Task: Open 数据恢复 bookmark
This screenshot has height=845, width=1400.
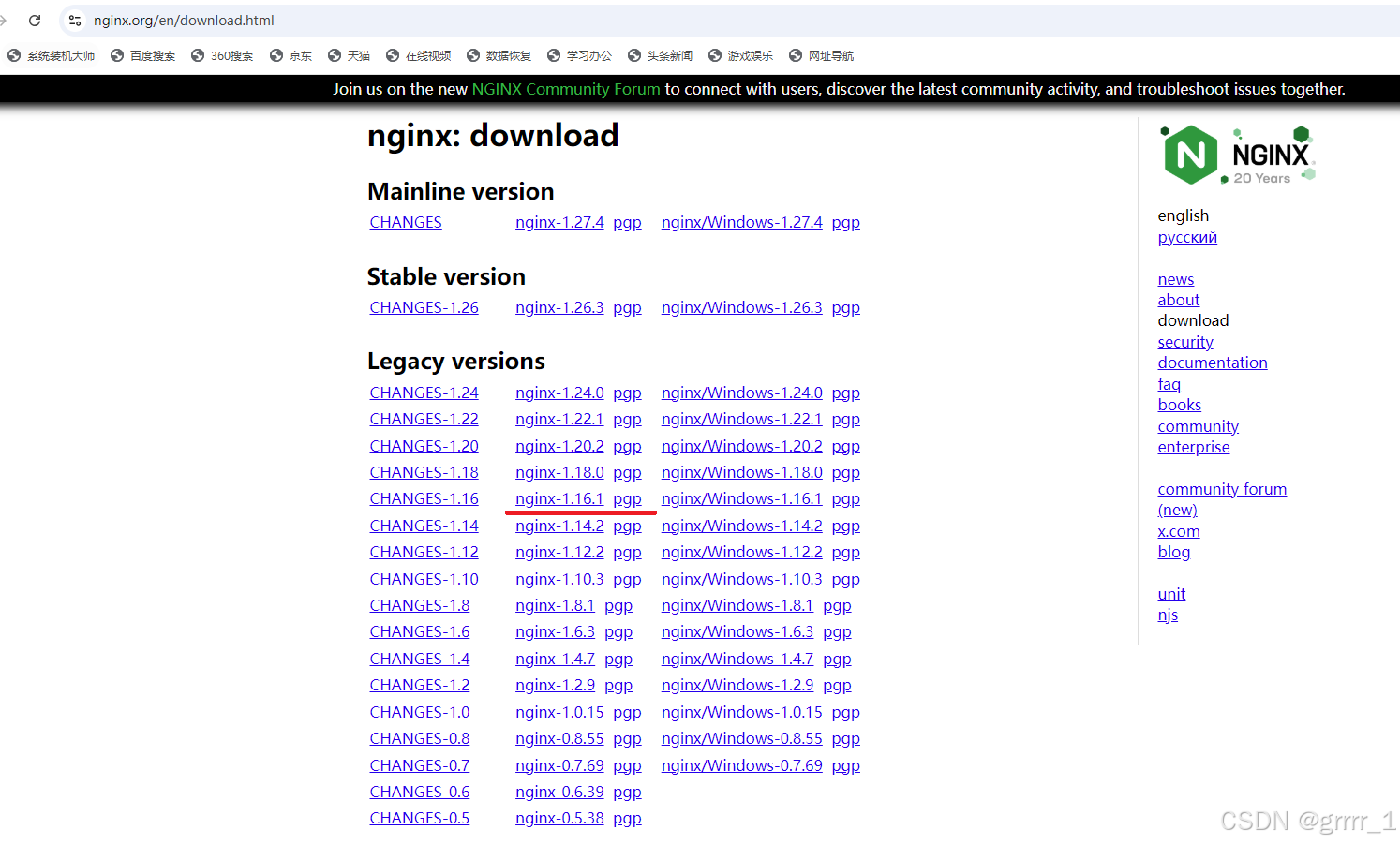Action: pyautogui.click(x=499, y=55)
